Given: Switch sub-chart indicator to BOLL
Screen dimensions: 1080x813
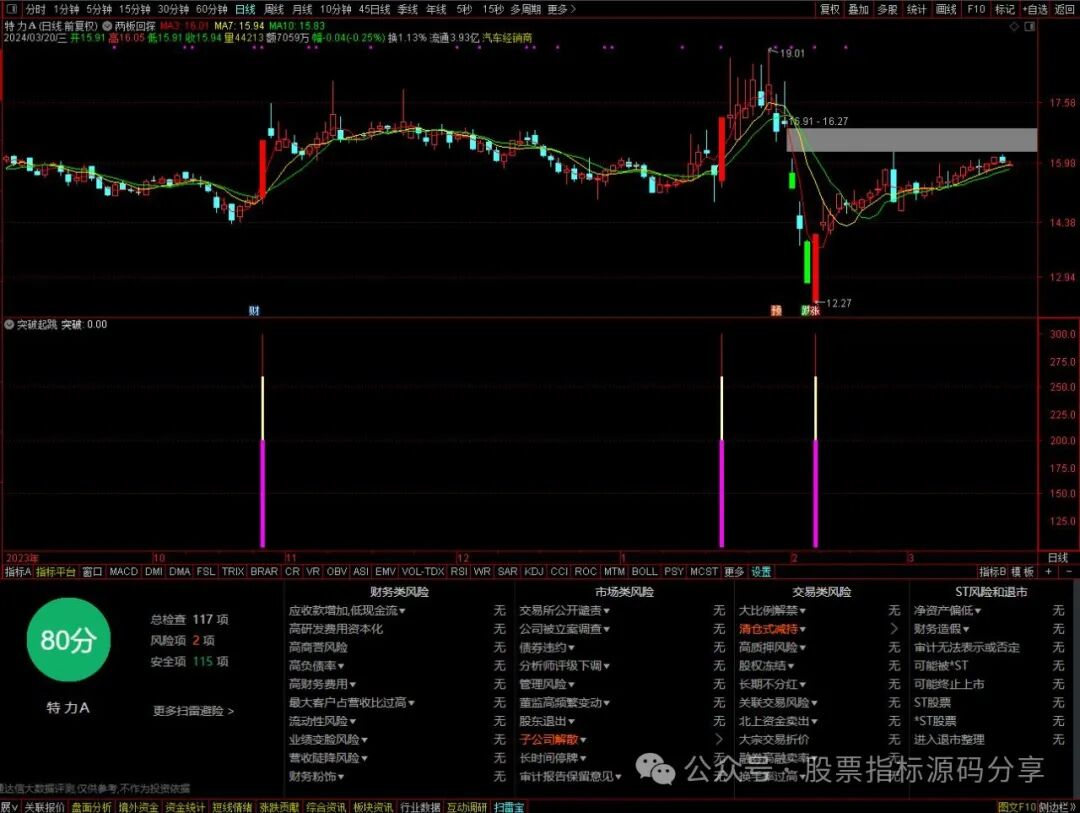Looking at the screenshot, I should (644, 571).
